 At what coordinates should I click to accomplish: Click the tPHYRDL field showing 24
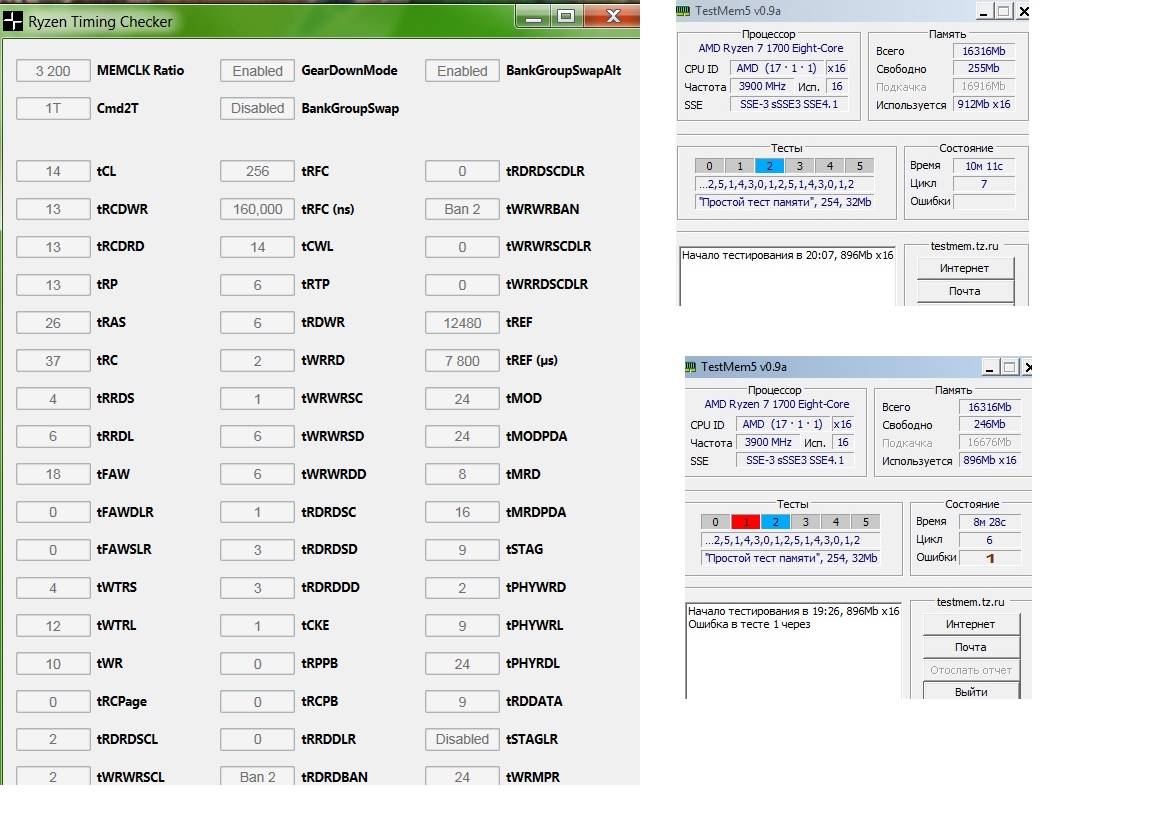(x=462, y=664)
